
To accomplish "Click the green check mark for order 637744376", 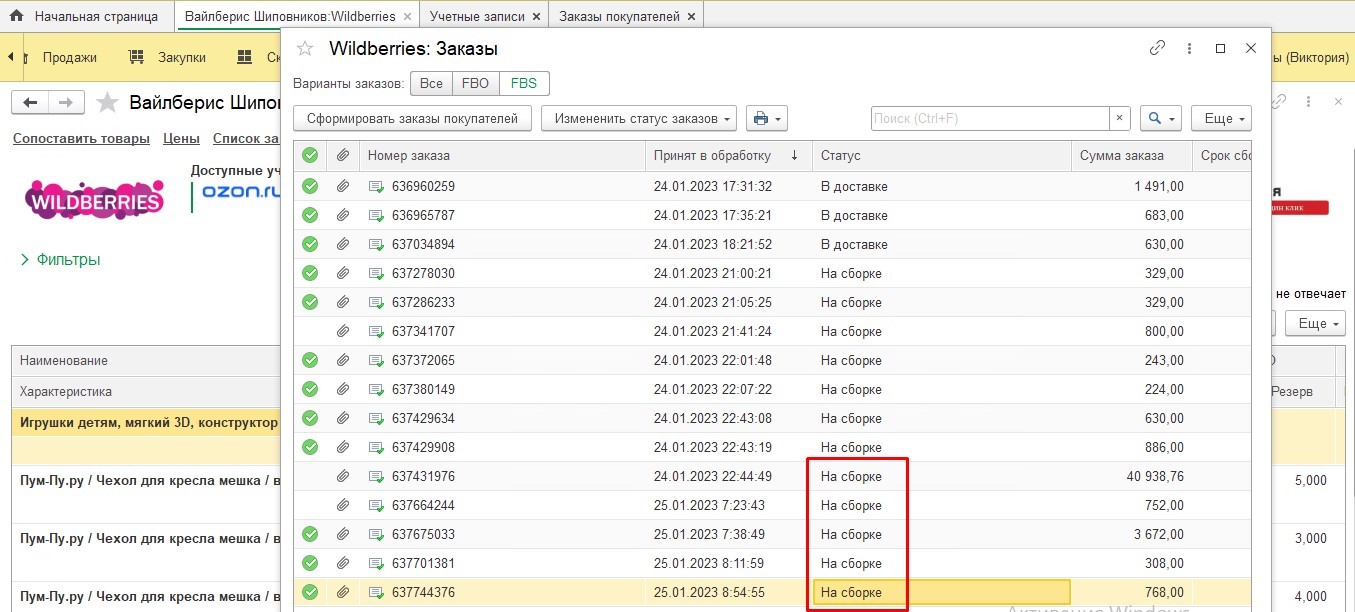I will (310, 592).
